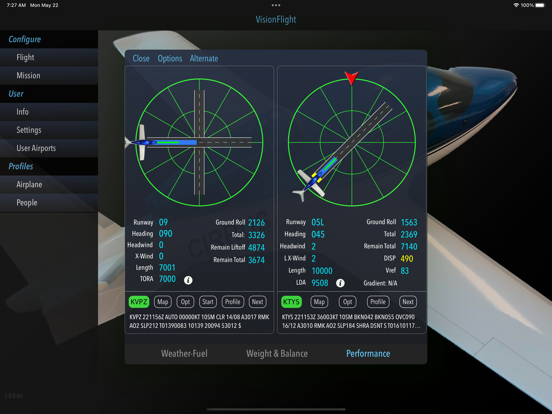Tap the Opt button under KVPZ
The image size is (552, 414).
point(185,302)
